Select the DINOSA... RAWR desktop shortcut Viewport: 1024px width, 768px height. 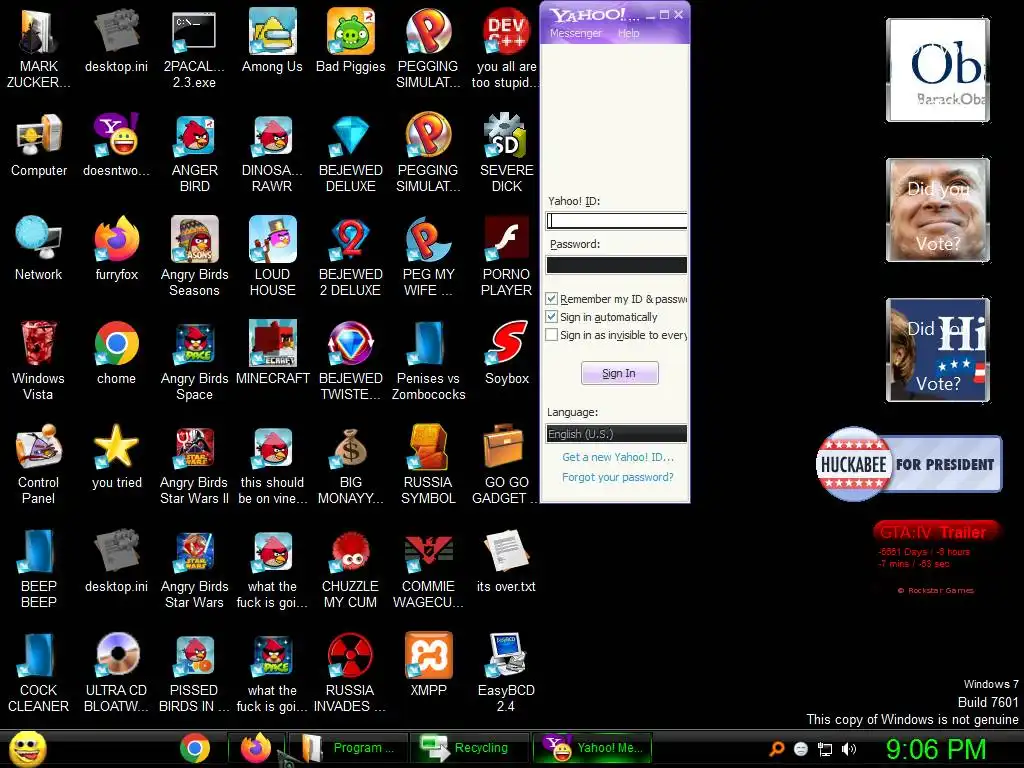point(272,153)
